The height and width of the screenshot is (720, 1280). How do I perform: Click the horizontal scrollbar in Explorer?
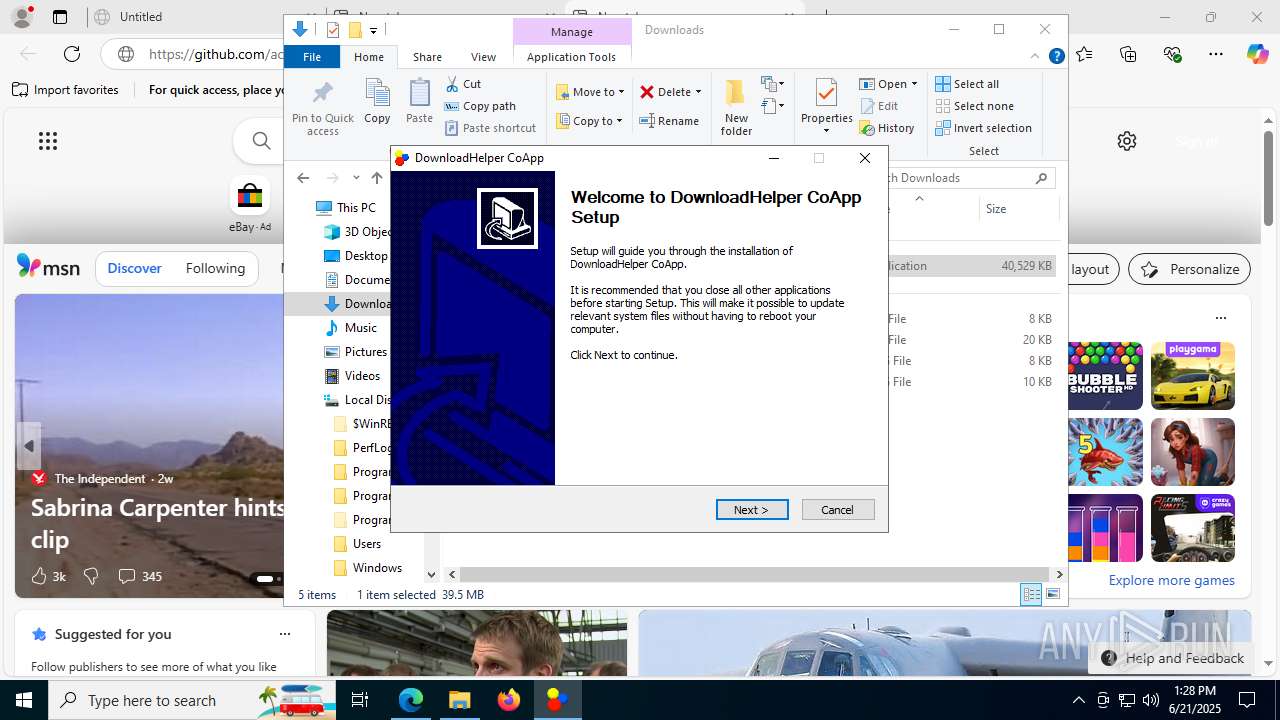click(755, 575)
